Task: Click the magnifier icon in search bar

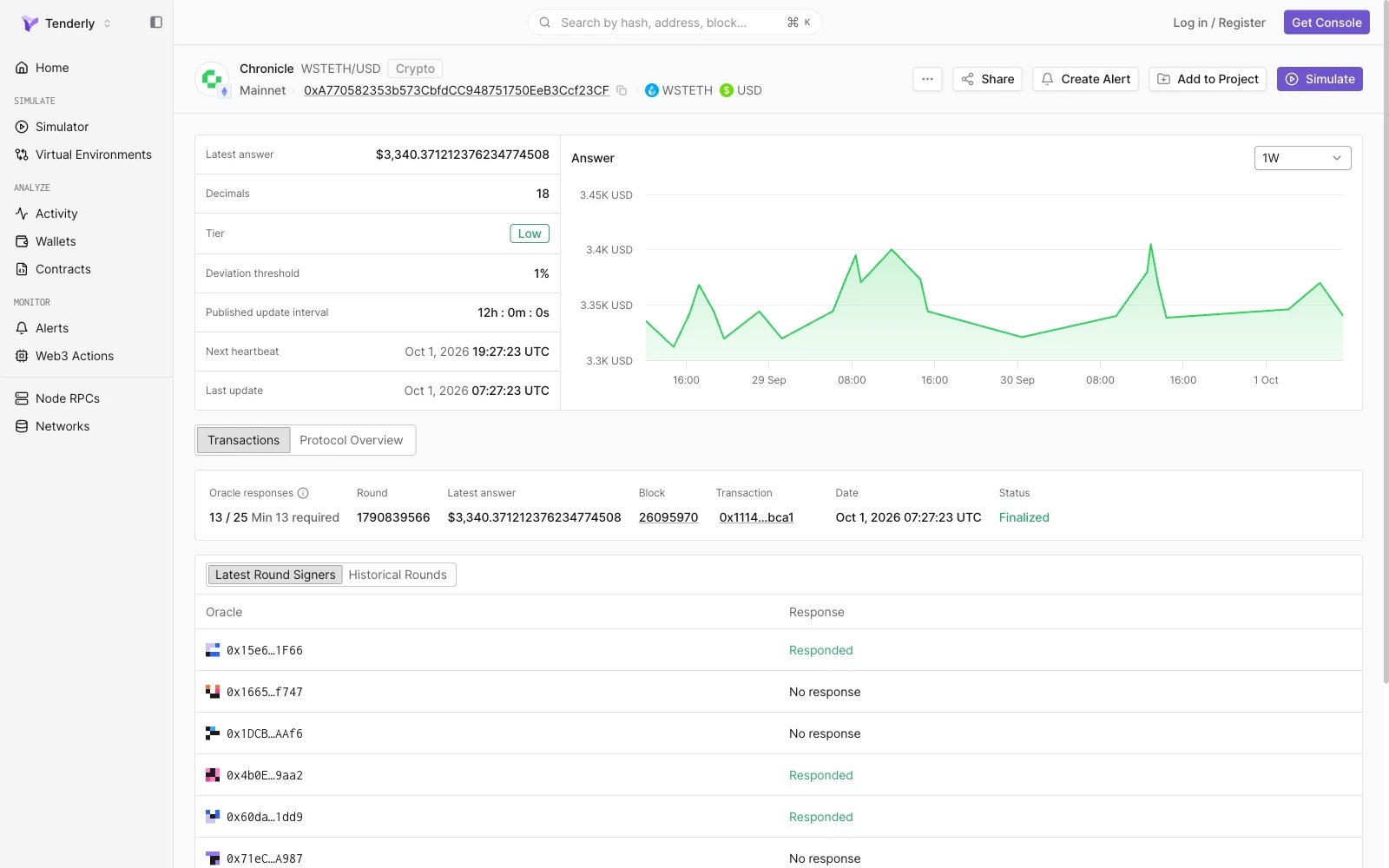Action: tap(545, 23)
